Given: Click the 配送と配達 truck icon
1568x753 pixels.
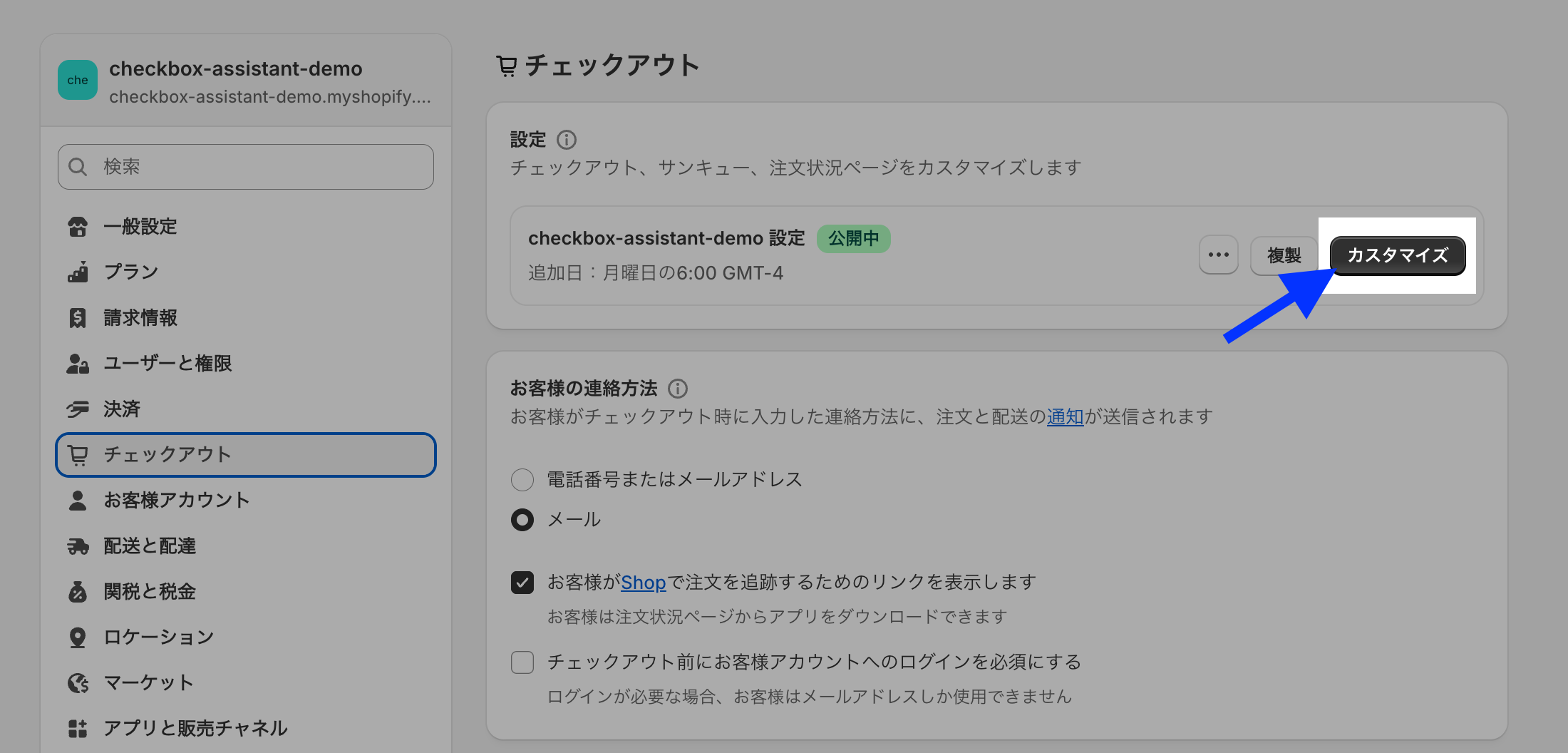Looking at the screenshot, I should 78,546.
